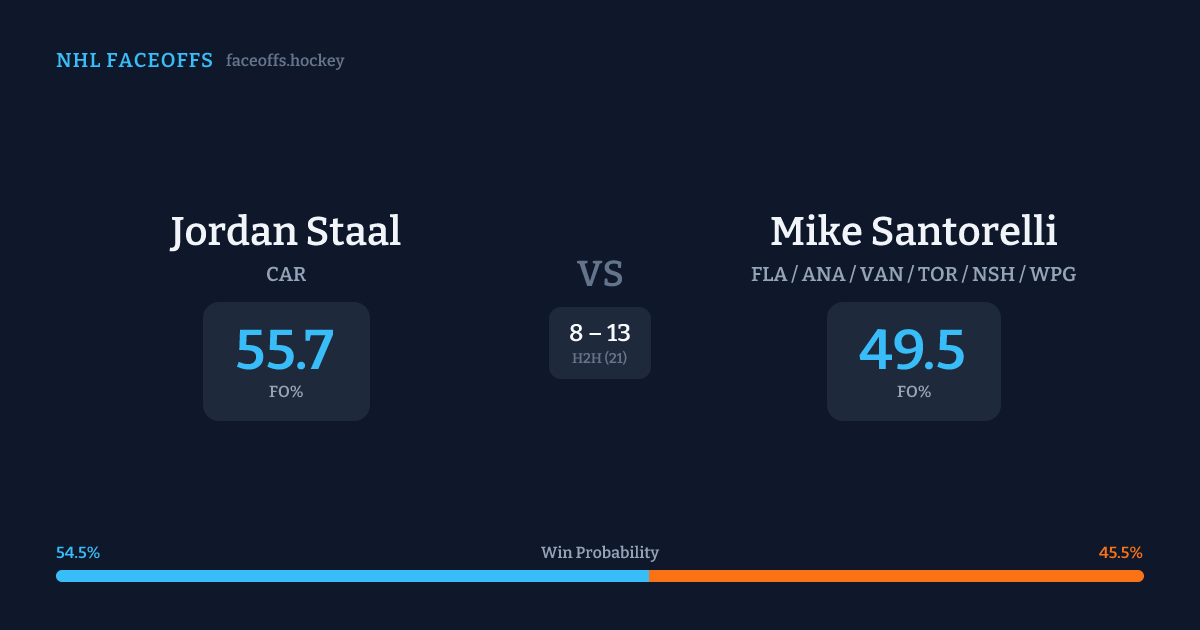Screen dimensions: 1200x630
Task: Select the Mike Santorelli player name
Action: click(913, 231)
